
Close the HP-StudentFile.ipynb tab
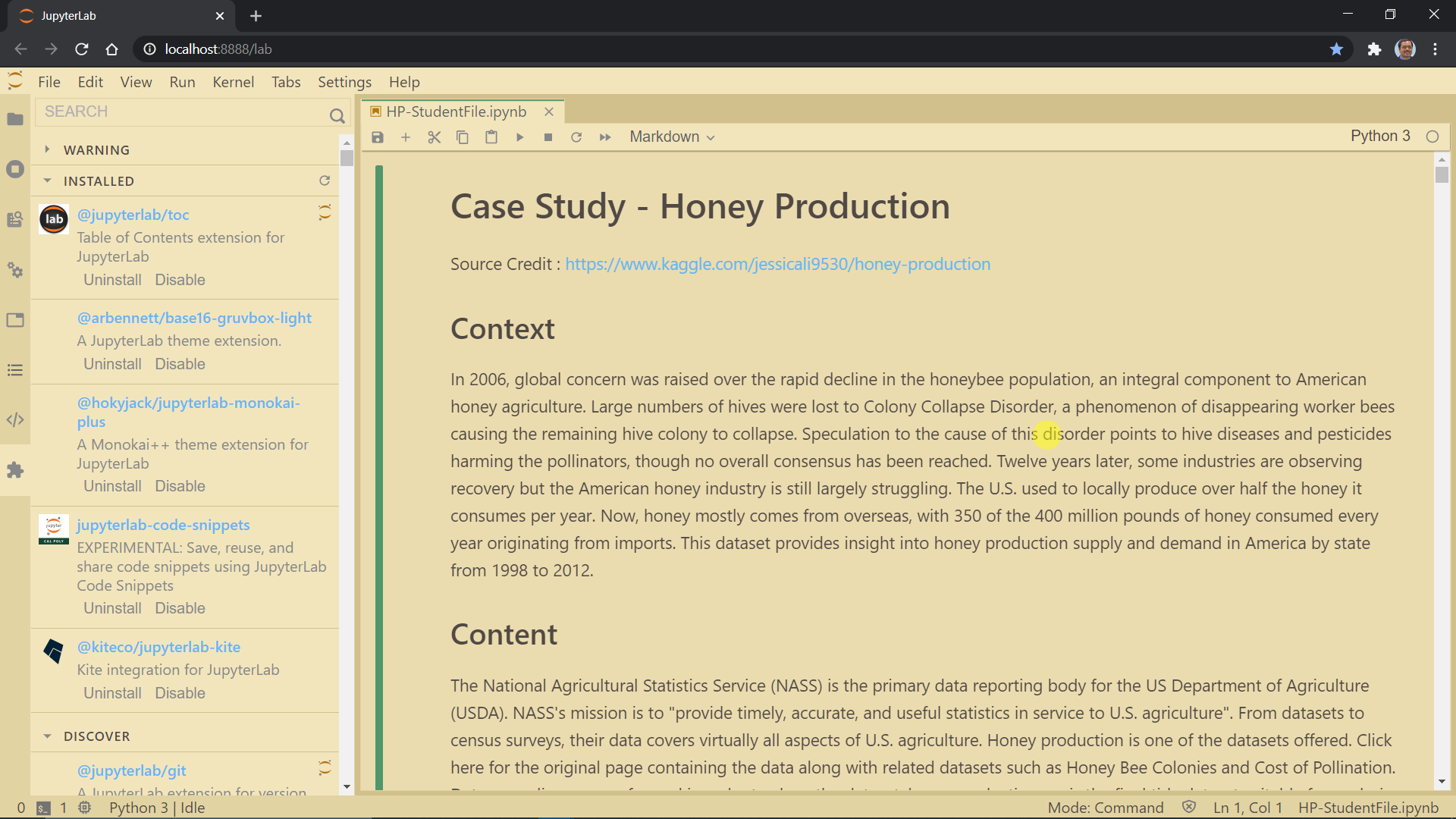click(549, 111)
